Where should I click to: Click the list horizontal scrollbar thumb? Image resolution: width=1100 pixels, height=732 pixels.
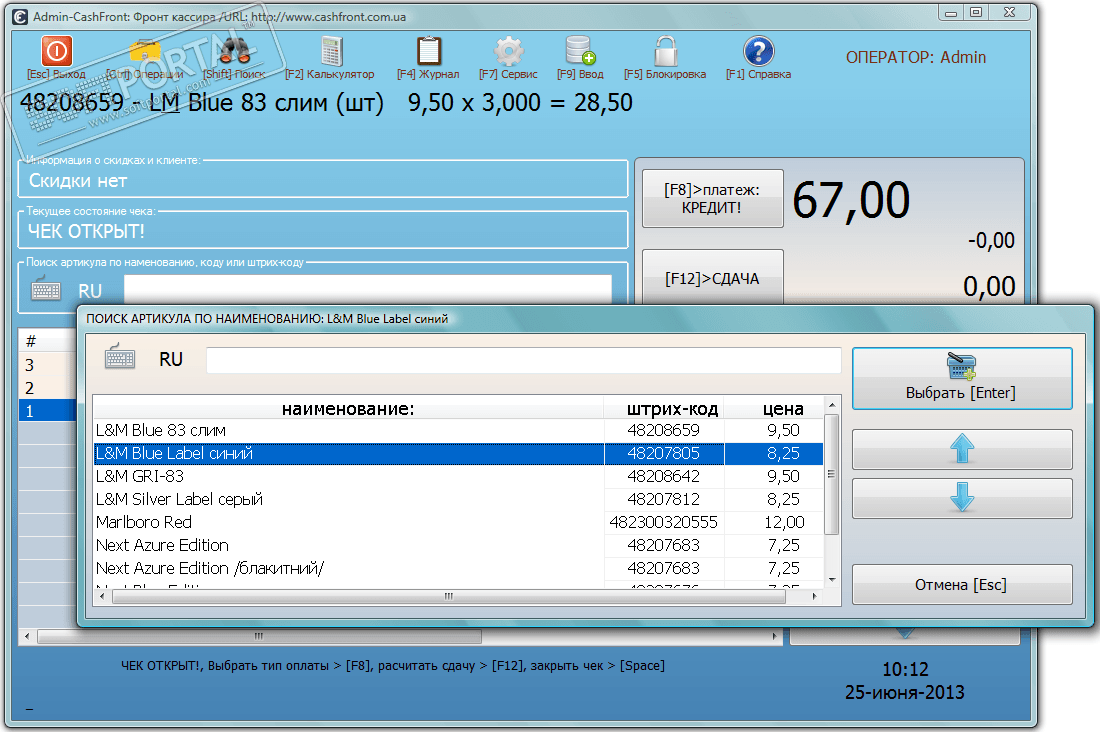(x=449, y=597)
